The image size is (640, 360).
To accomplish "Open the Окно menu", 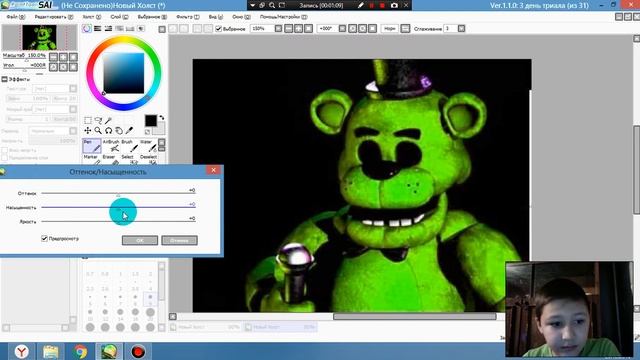I will pyautogui.click(x=241, y=17).
